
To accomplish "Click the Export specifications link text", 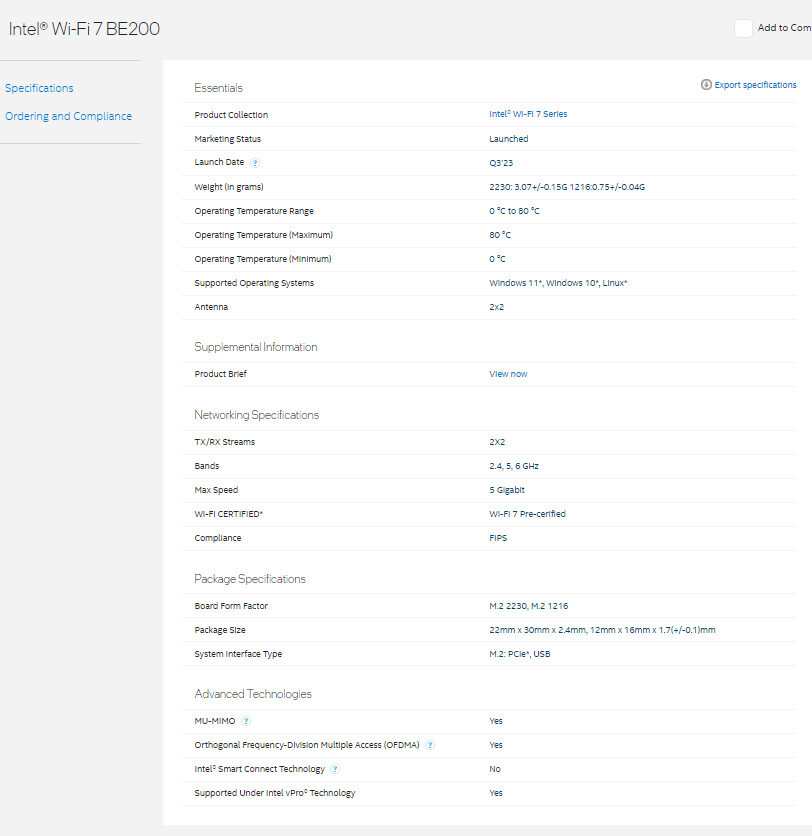I will [755, 85].
